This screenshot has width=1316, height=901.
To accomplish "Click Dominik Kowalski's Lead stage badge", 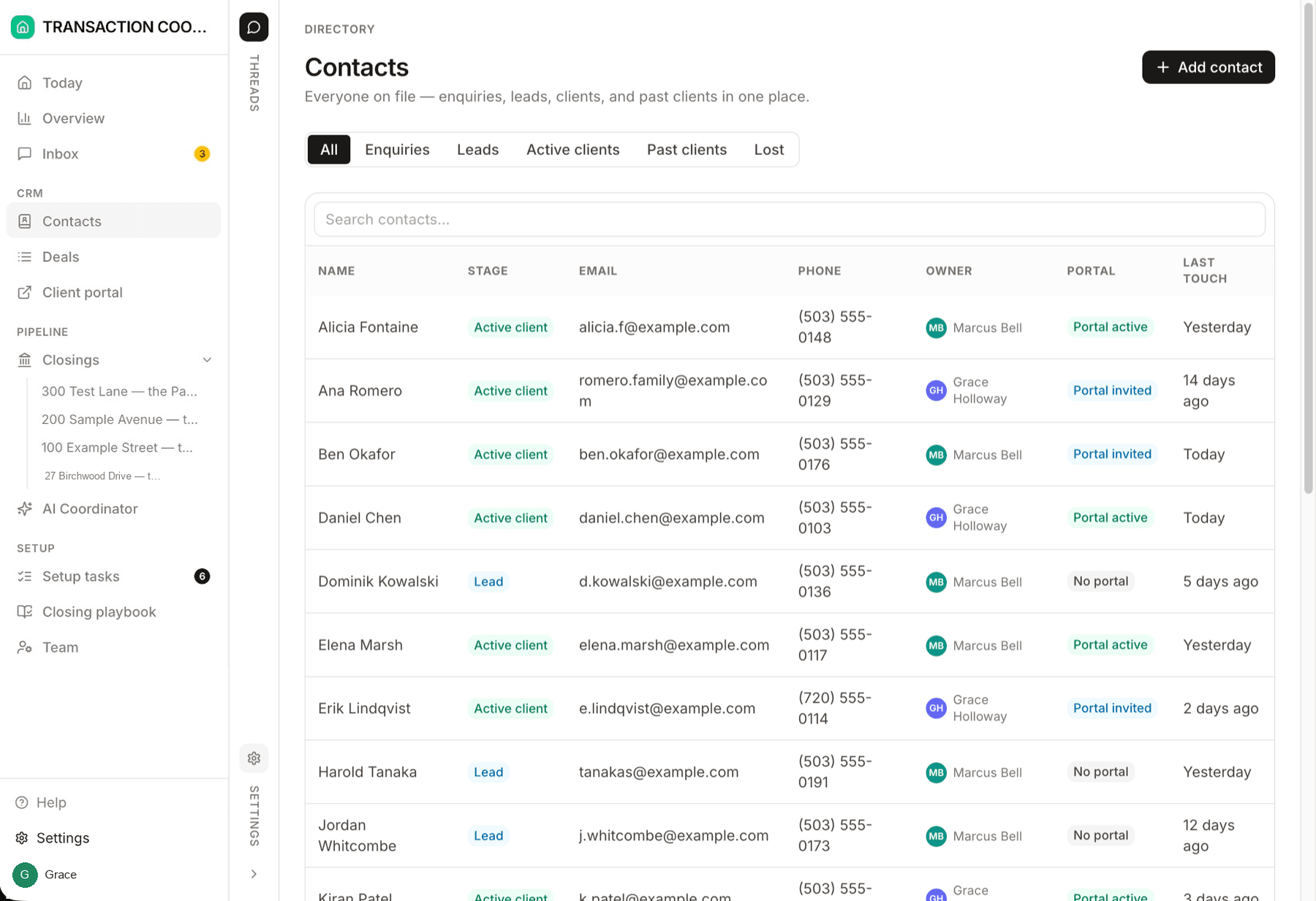I will [x=488, y=582].
